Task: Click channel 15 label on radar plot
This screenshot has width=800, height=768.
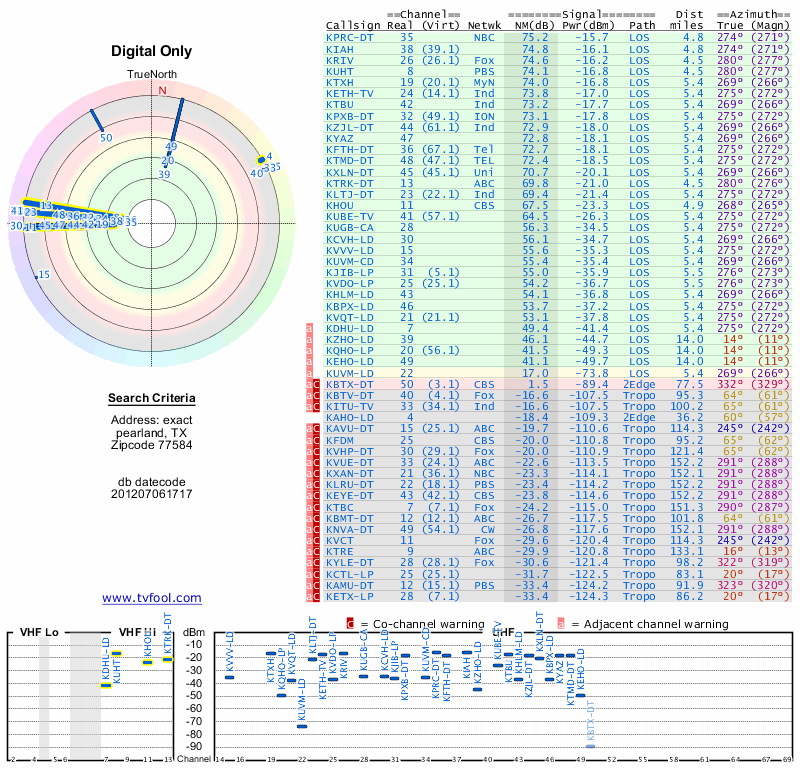Action: pos(44,275)
